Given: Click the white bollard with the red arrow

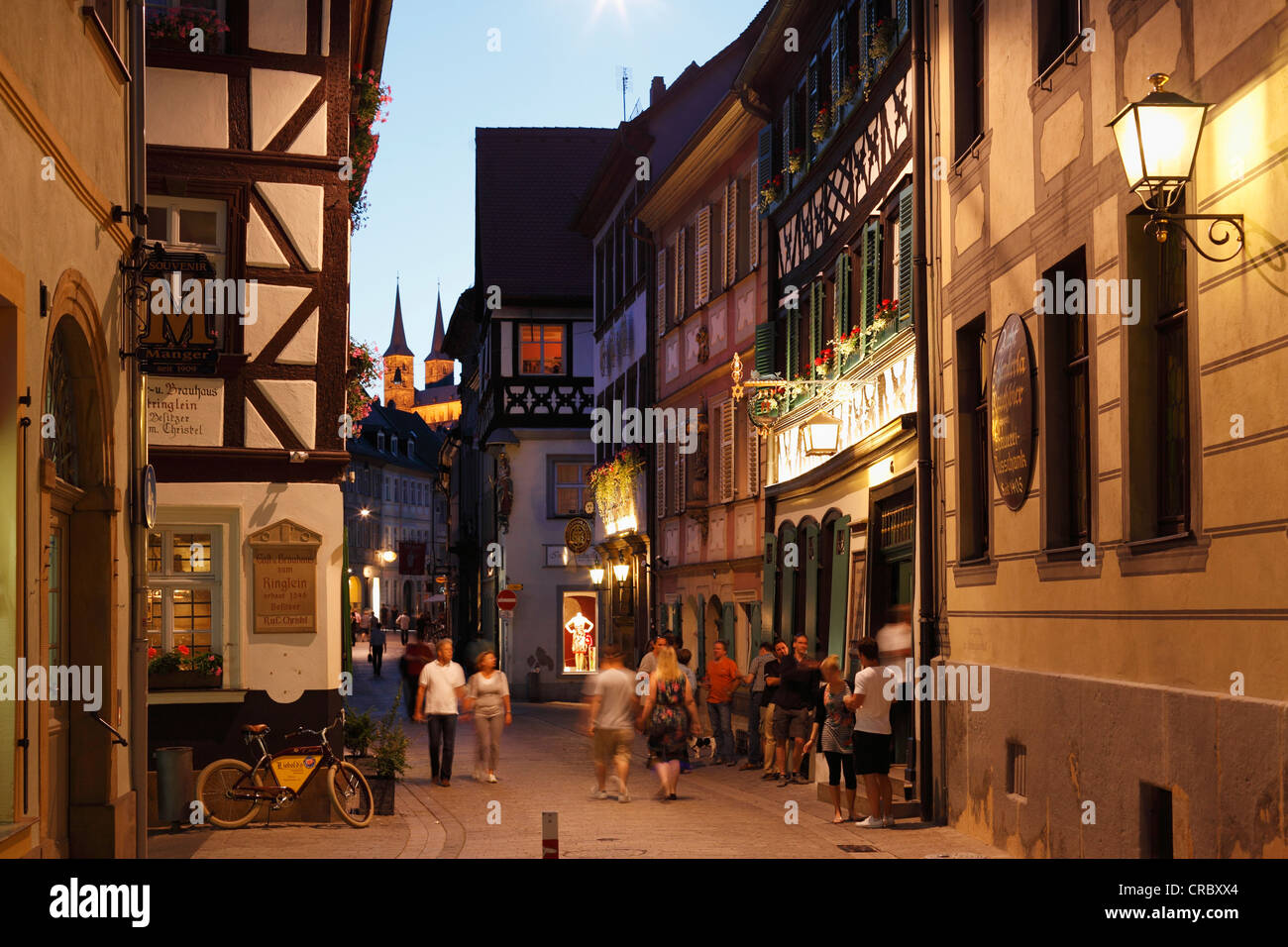Looking at the screenshot, I should (x=549, y=835).
